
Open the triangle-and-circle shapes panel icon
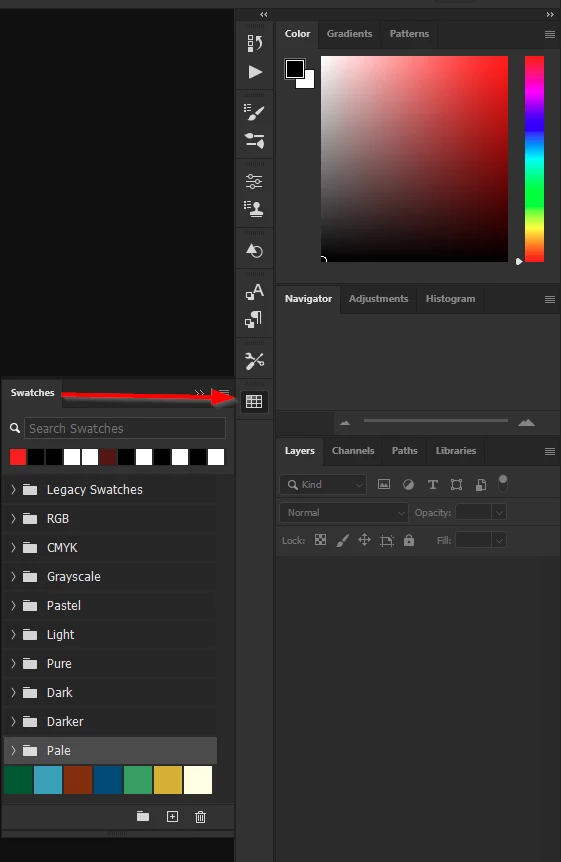pyautogui.click(x=254, y=251)
